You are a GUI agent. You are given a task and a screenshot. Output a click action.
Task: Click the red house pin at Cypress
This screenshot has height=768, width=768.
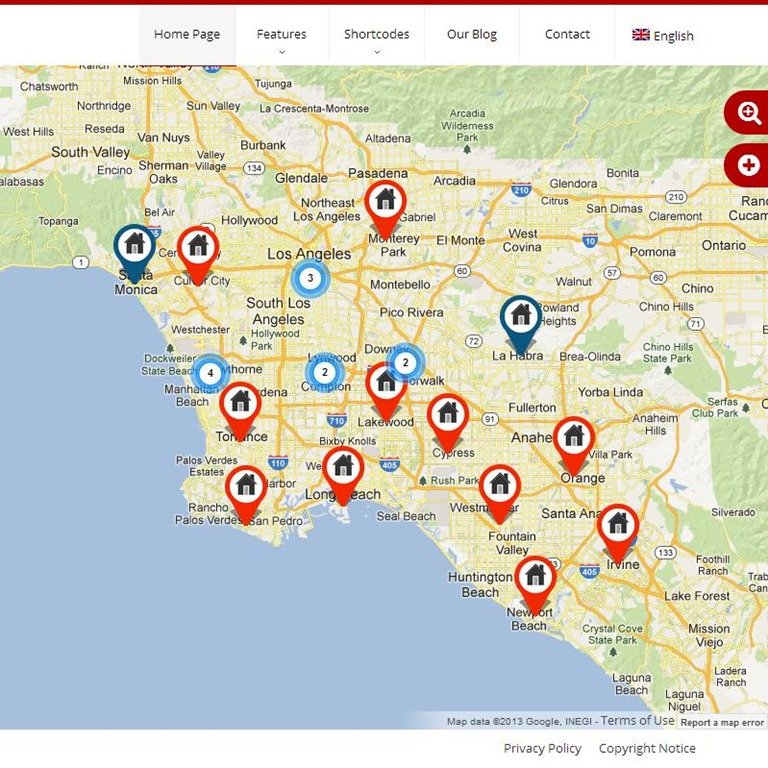pyautogui.click(x=448, y=422)
